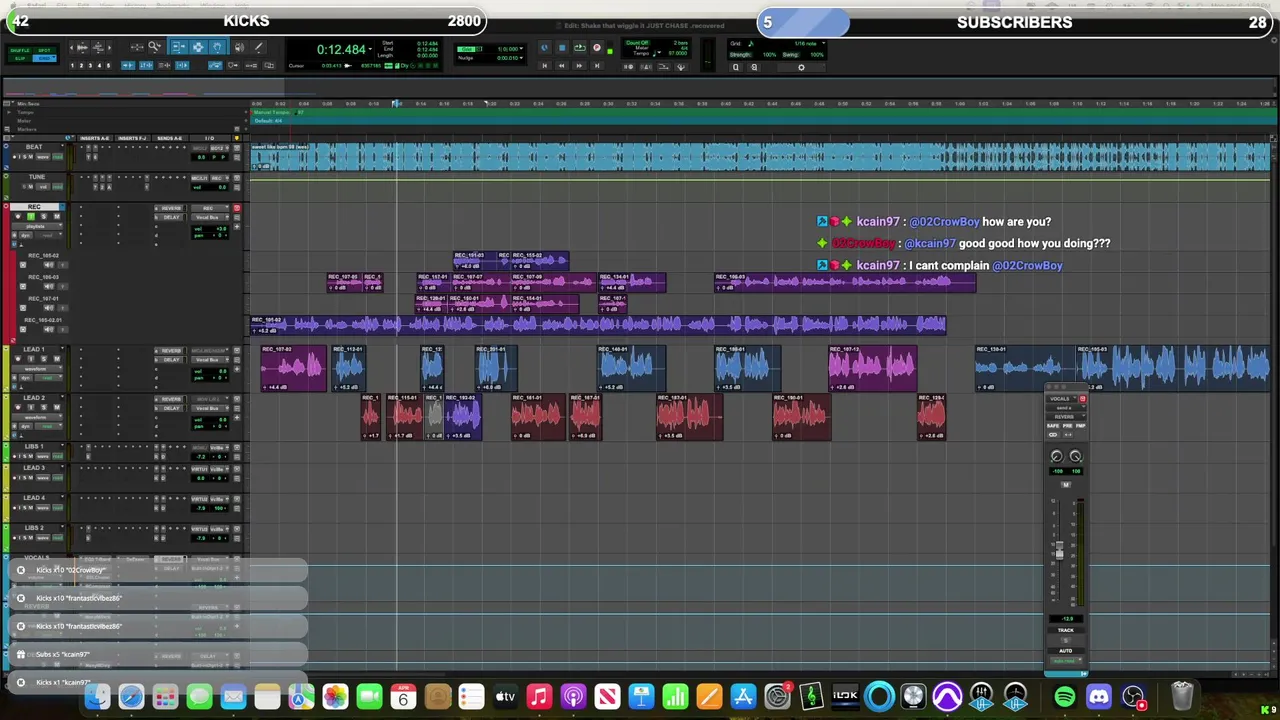Click left pan knob in VOCALS window
The height and width of the screenshot is (720, 1280).
[1057, 456]
